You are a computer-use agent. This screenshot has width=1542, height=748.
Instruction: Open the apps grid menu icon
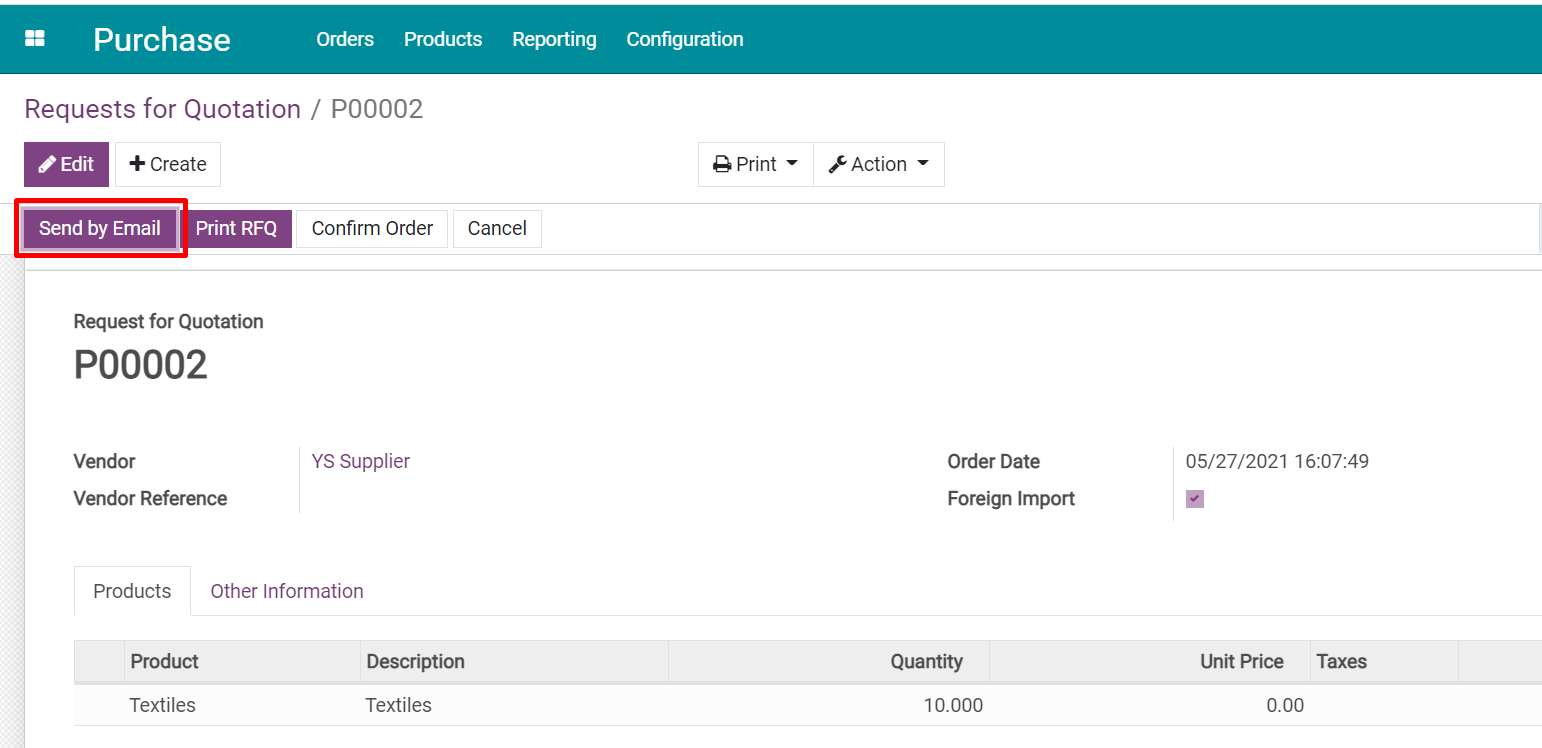point(35,39)
